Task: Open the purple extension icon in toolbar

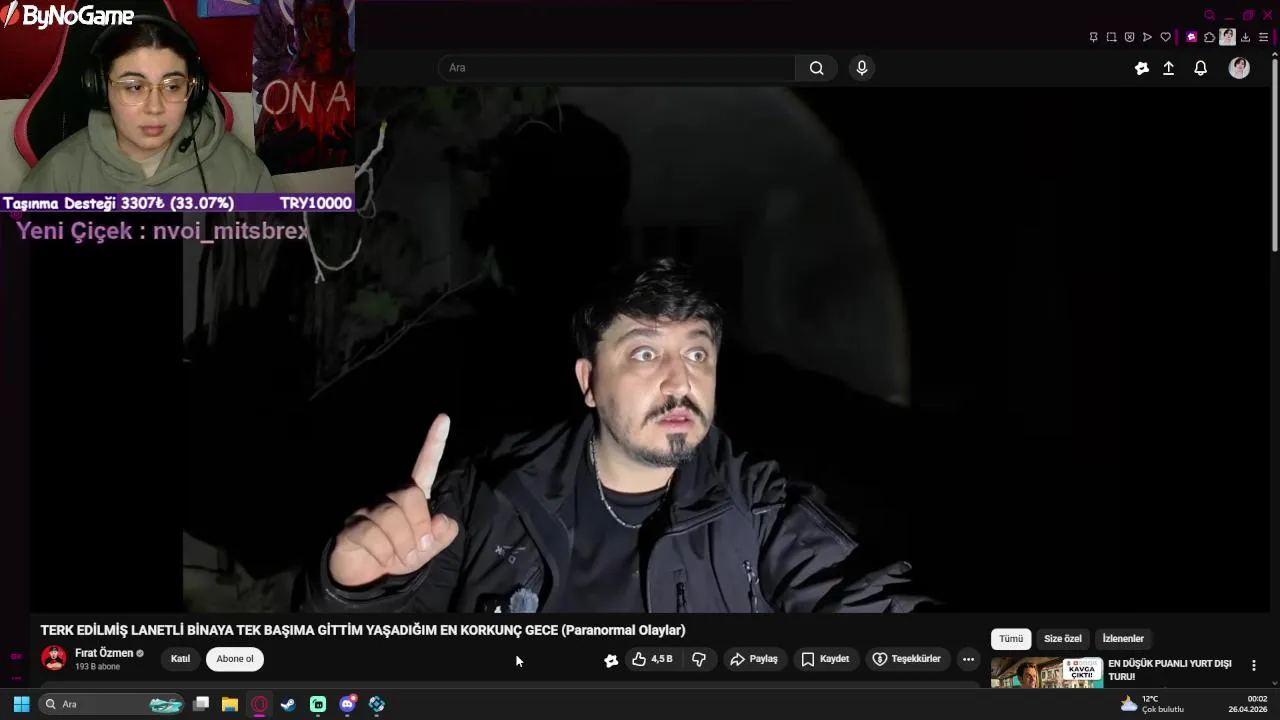Action: pyautogui.click(x=1191, y=37)
